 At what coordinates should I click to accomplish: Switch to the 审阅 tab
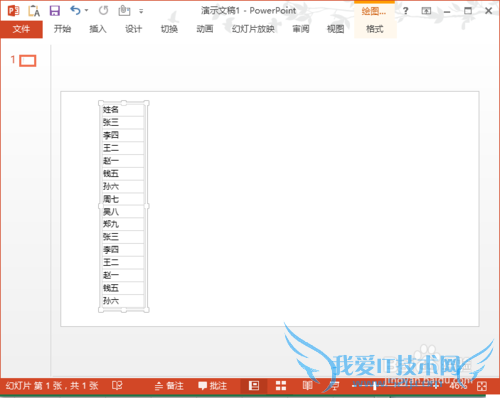click(x=301, y=29)
